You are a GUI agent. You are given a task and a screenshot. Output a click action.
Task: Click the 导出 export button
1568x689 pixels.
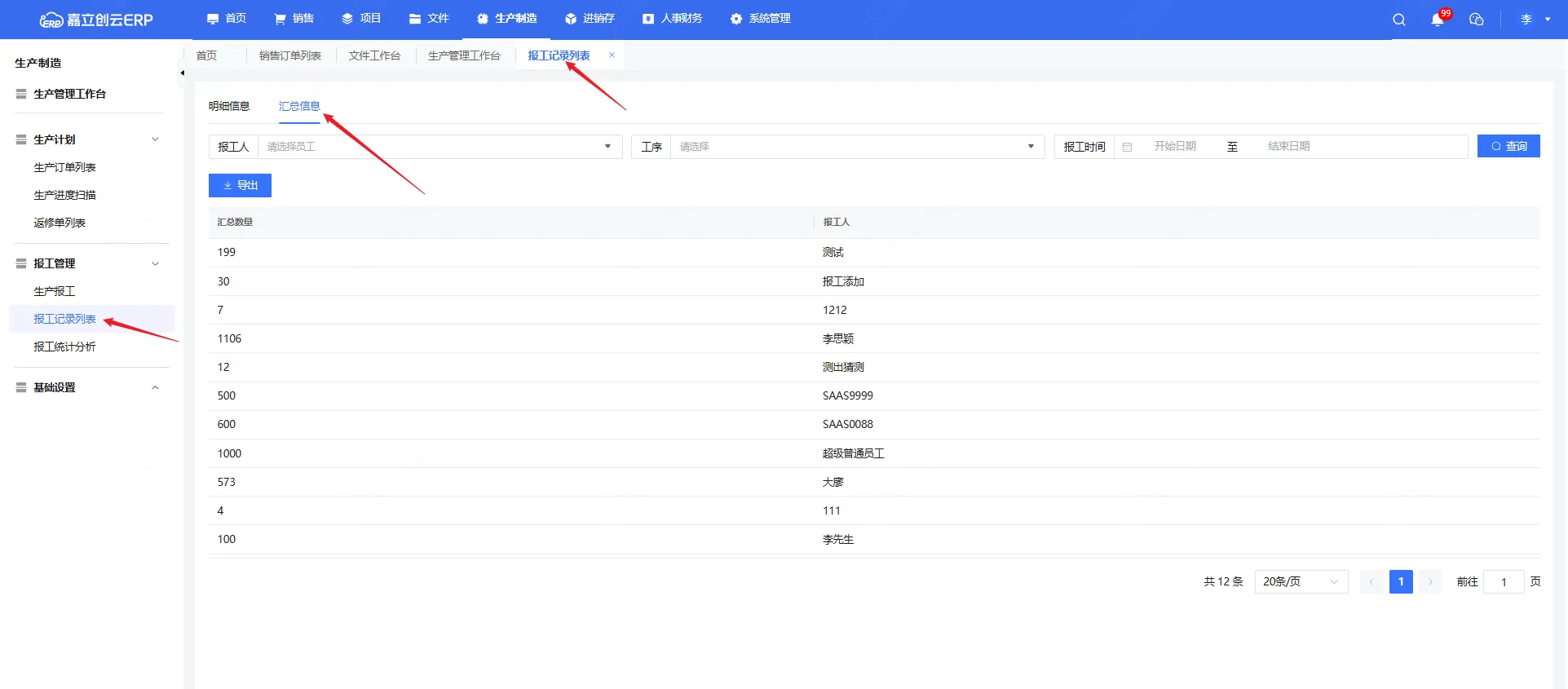(240, 185)
